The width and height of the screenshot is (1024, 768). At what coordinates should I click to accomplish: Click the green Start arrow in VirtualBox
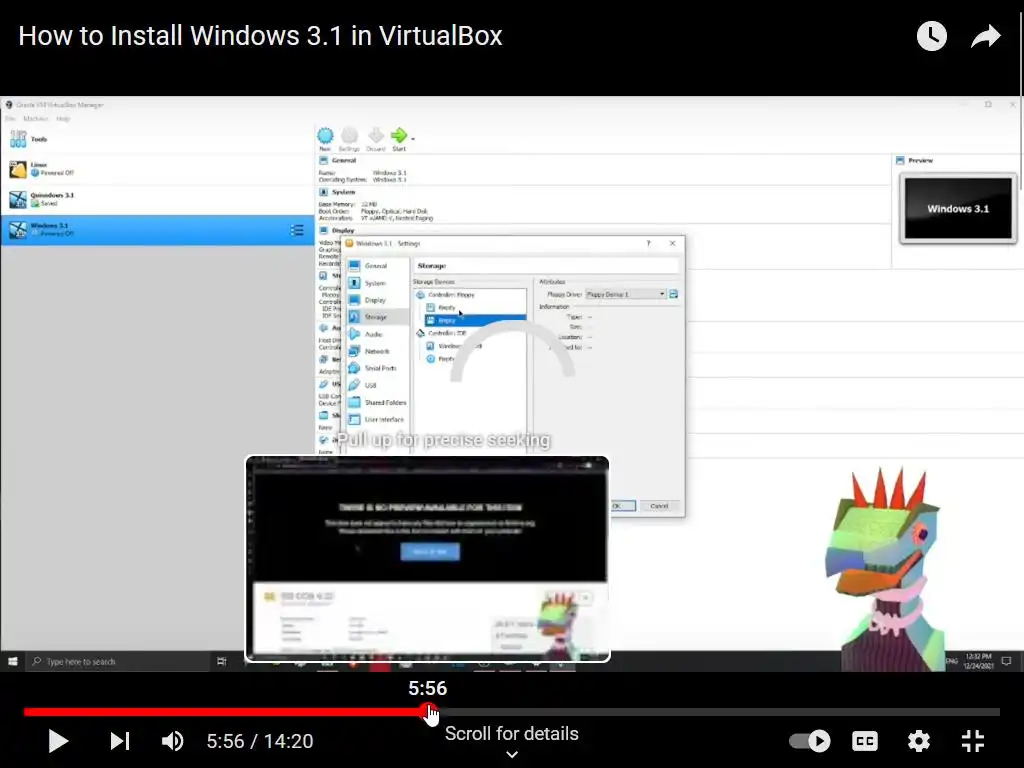pos(398,139)
